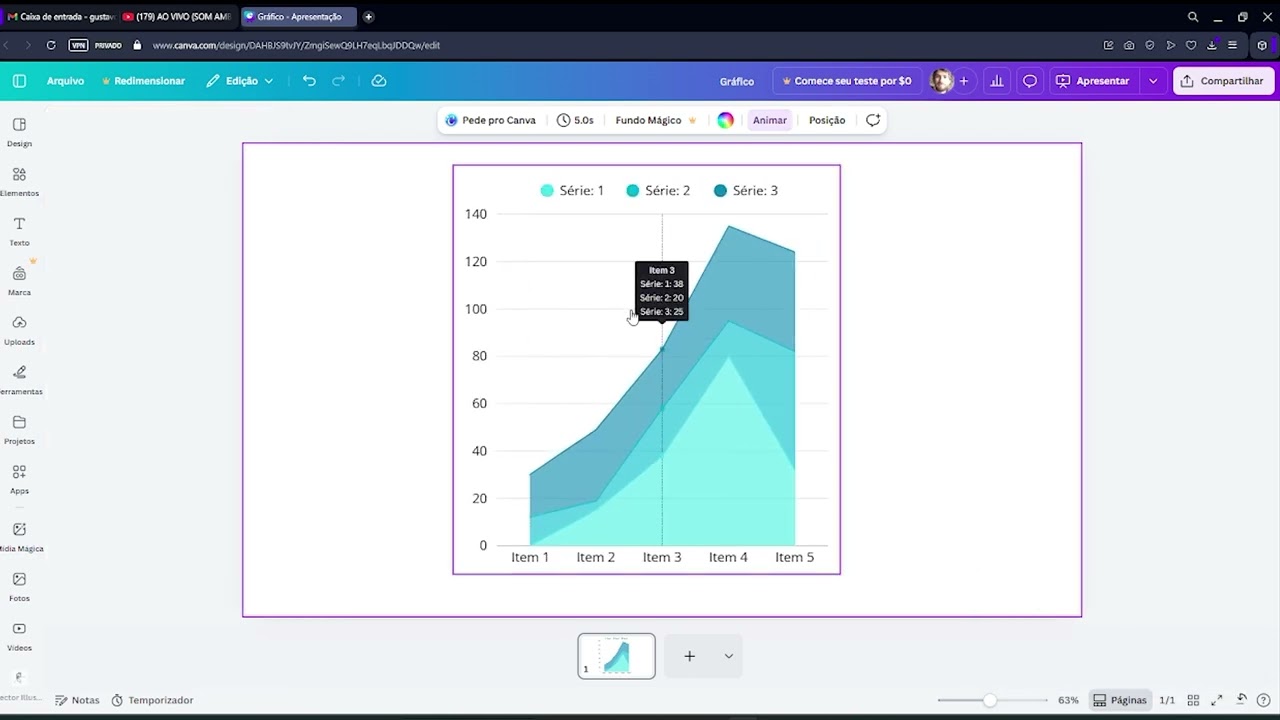This screenshot has width=1280, height=720.
Task: Click the browser snapshot camera icon
Action: coord(1129,45)
